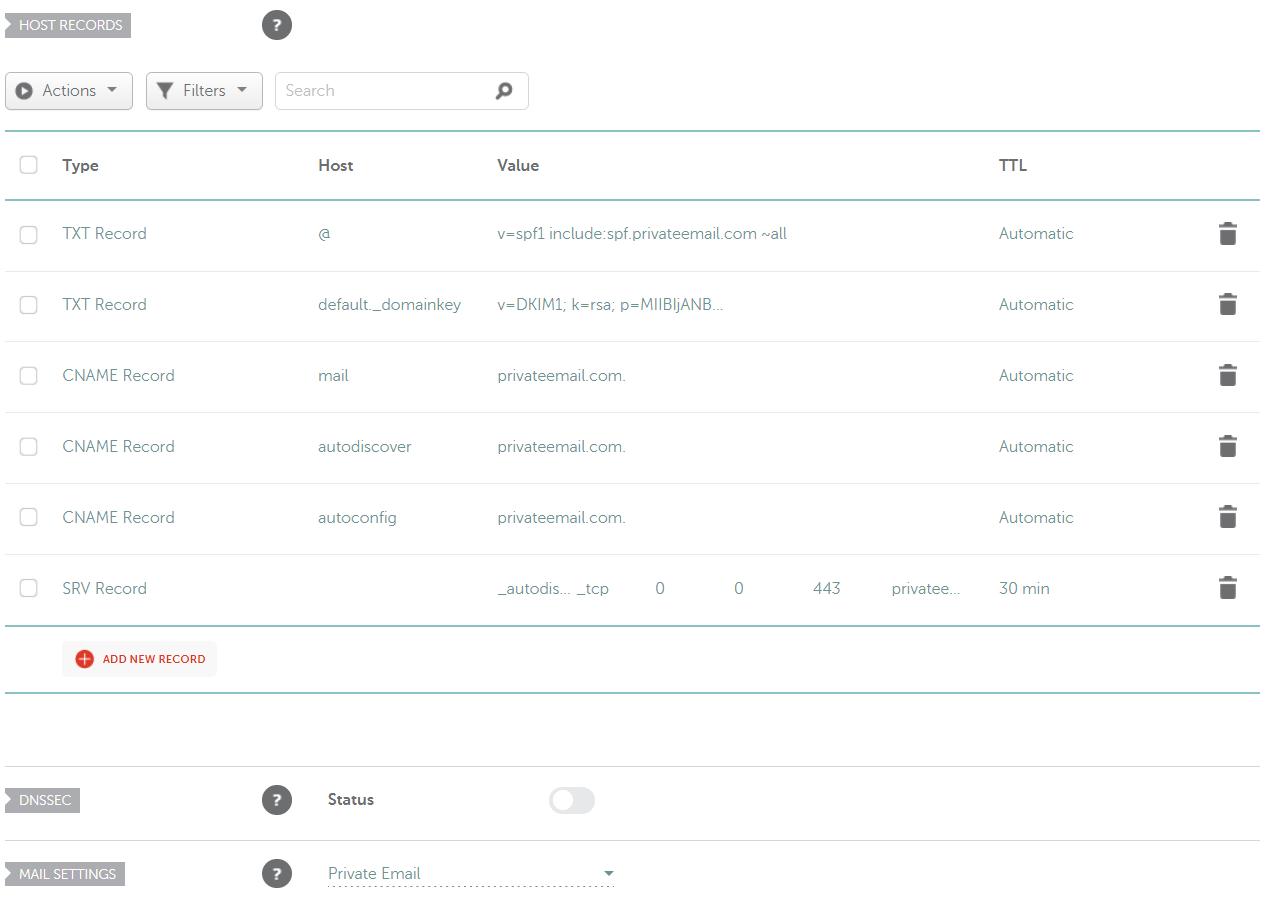Delete the SRV record
Image resolution: width=1288 pixels, height=912 pixels.
[1227, 588]
